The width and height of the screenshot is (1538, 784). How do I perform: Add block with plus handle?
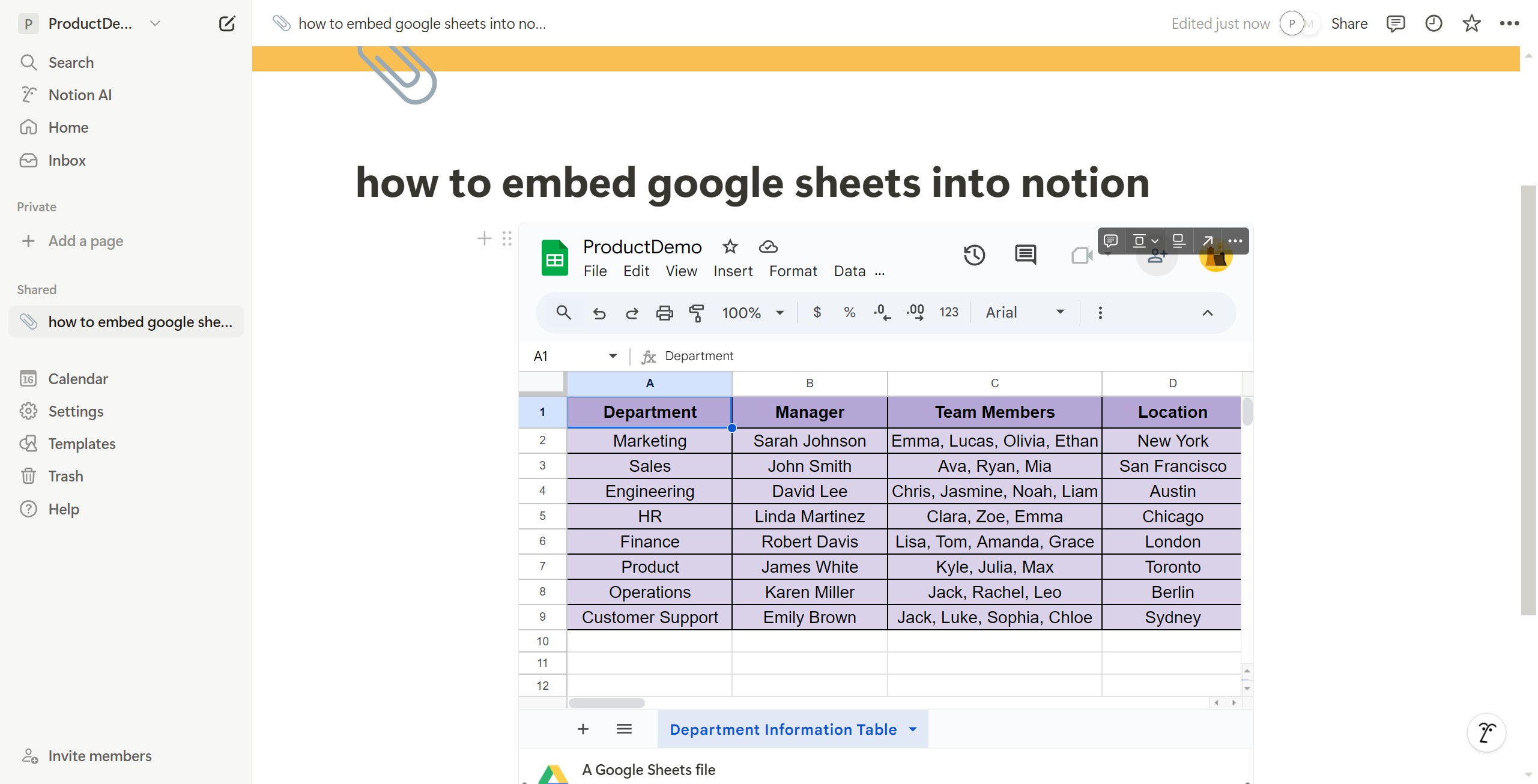click(484, 239)
